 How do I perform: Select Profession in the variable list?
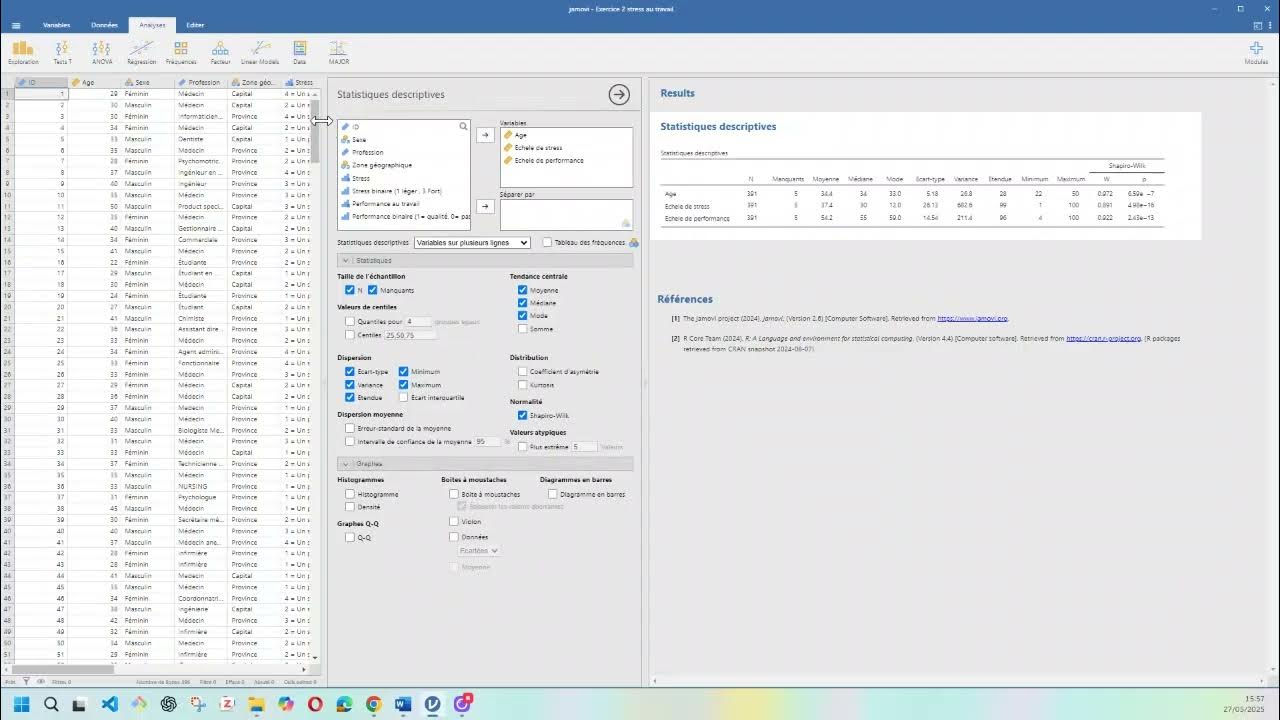[367, 152]
